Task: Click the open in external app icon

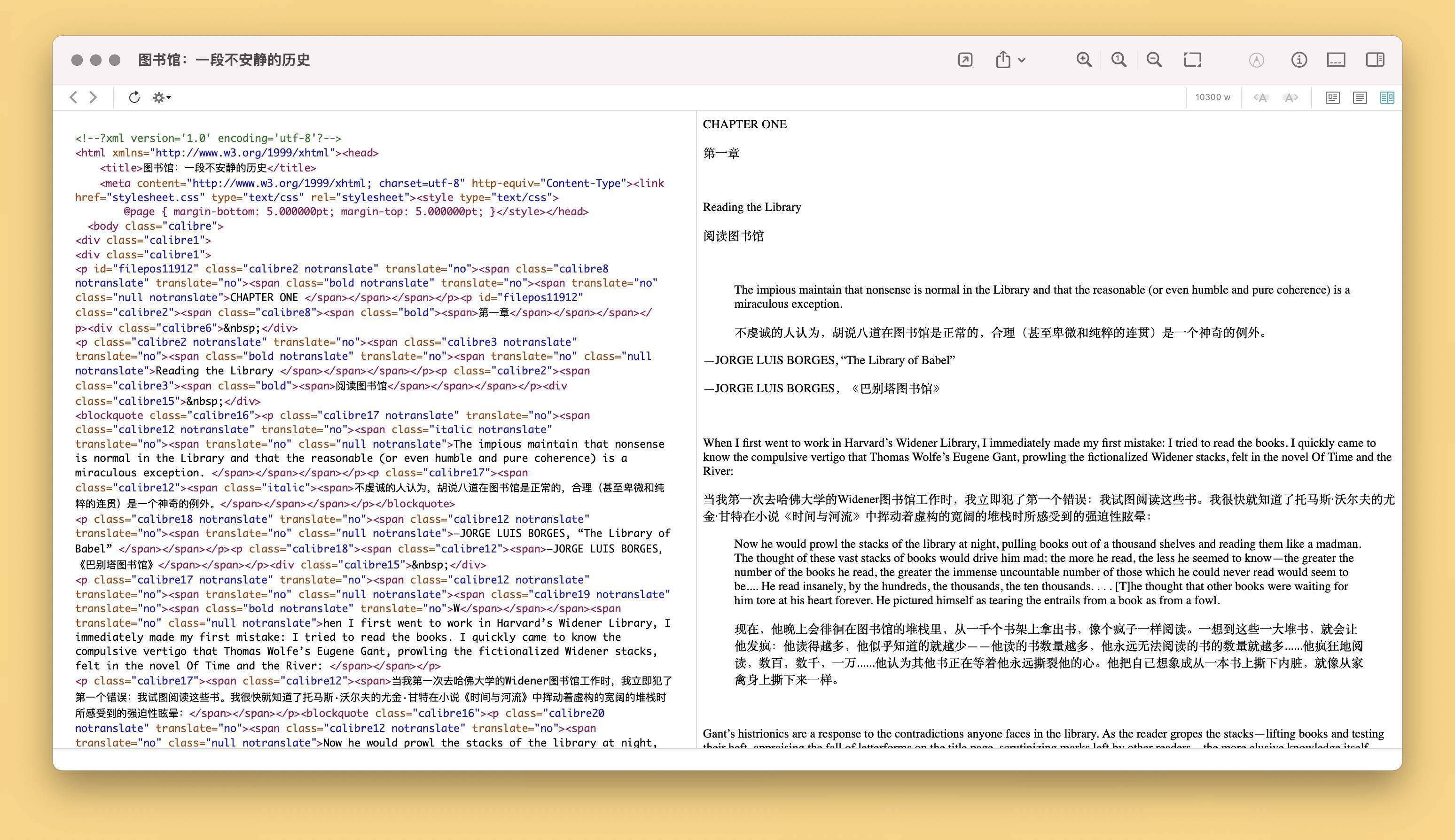Action: (965, 60)
